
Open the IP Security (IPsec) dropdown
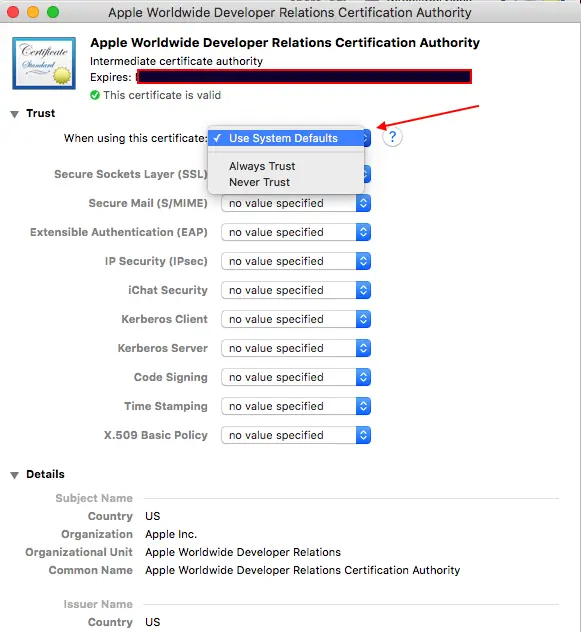[x=296, y=261]
